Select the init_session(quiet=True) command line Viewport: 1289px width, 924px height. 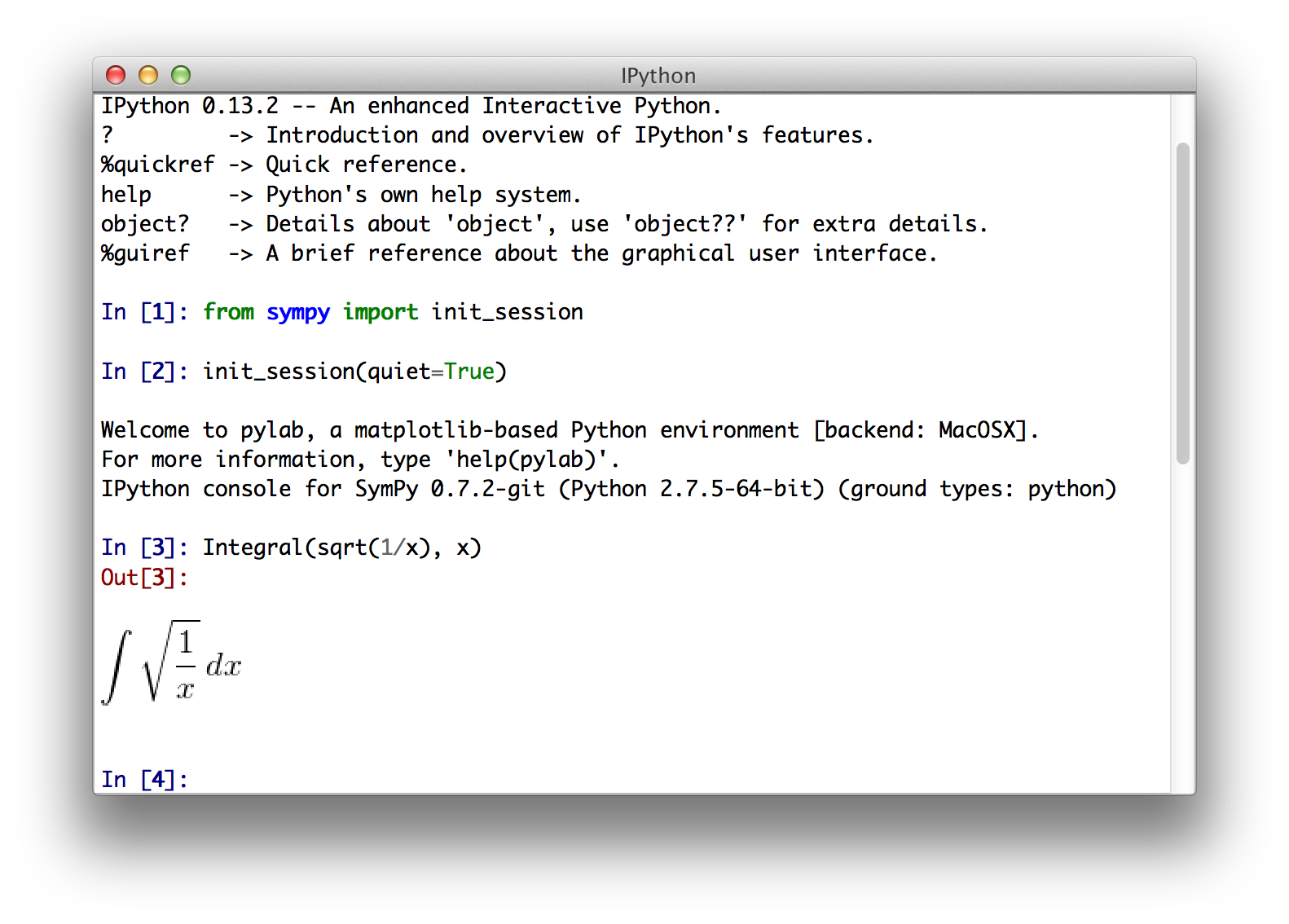tap(355, 371)
